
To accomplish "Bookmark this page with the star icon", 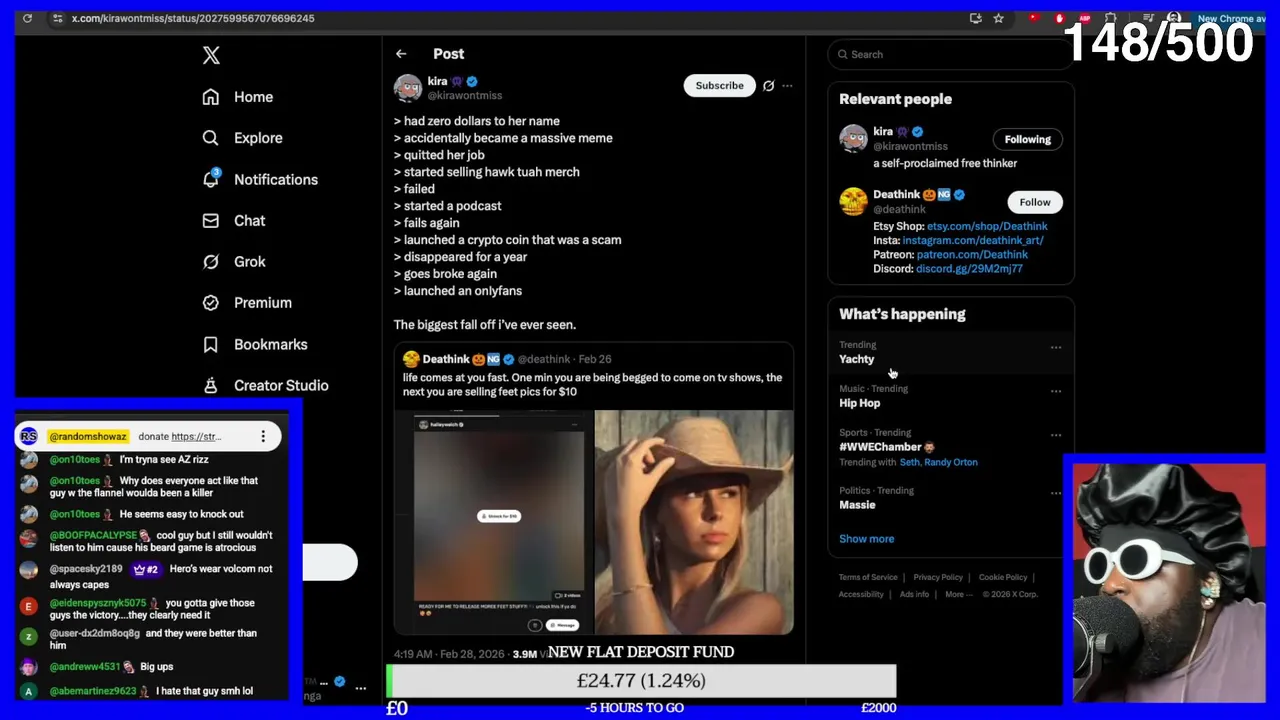I will click(x=998, y=18).
